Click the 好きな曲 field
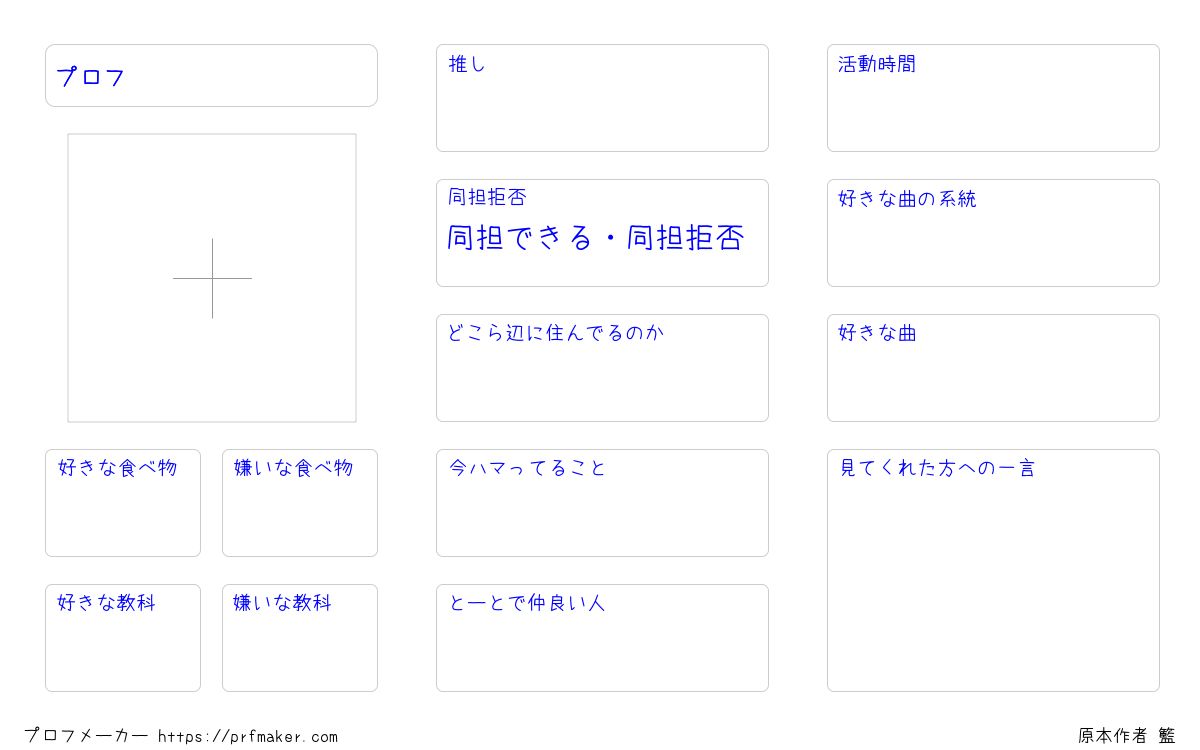The height and width of the screenshot is (750, 1200). (993, 368)
